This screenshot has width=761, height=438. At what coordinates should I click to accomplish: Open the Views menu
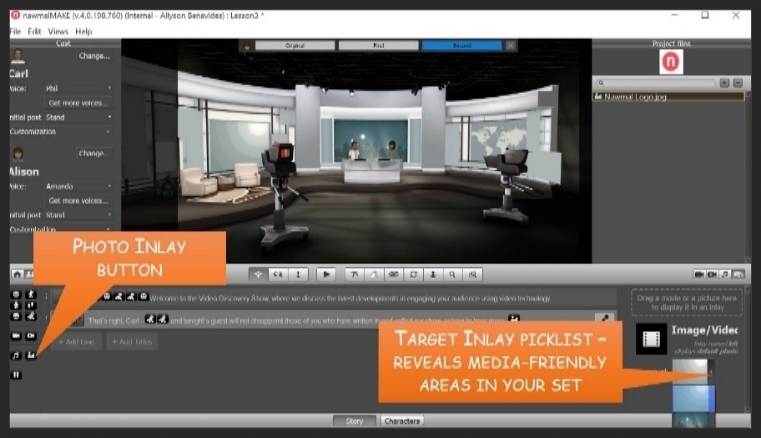pyautogui.click(x=58, y=32)
